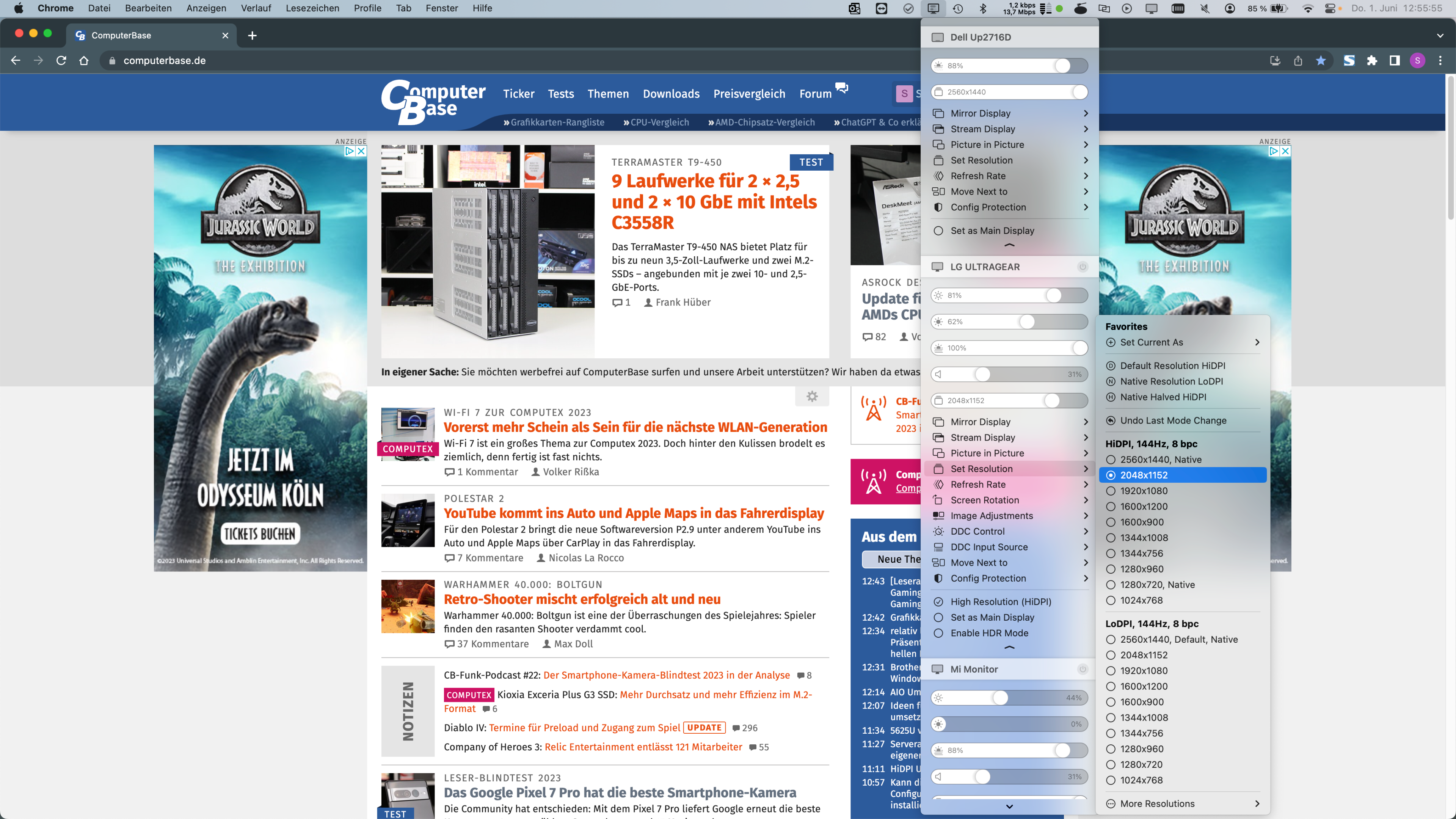Open the Chrome extensions puzzle icon
The image size is (1456, 819).
click(x=1372, y=61)
